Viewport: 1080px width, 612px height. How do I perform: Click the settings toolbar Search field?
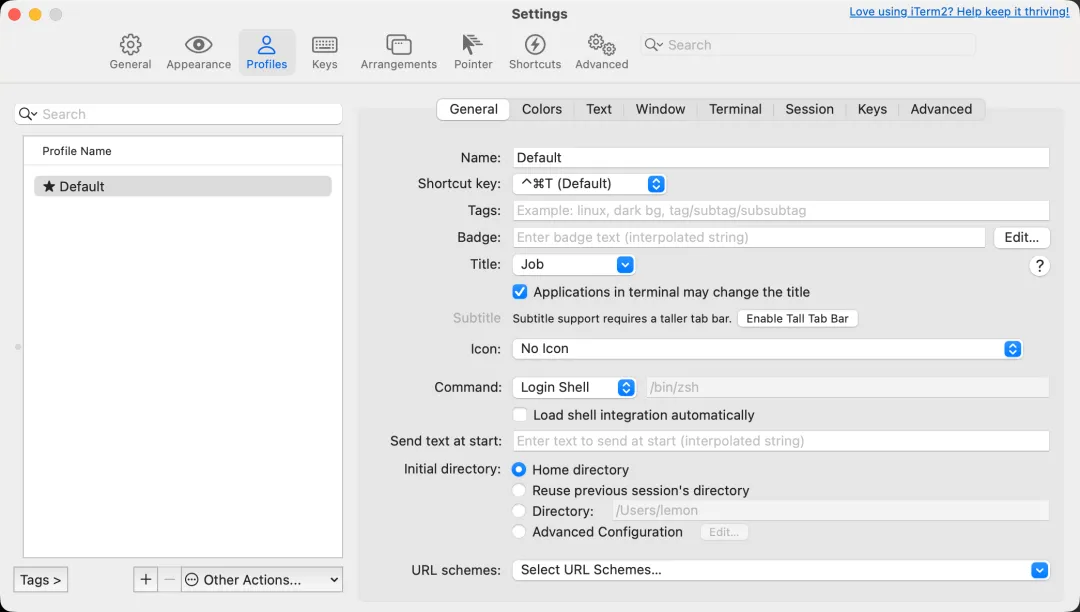[x=808, y=45]
